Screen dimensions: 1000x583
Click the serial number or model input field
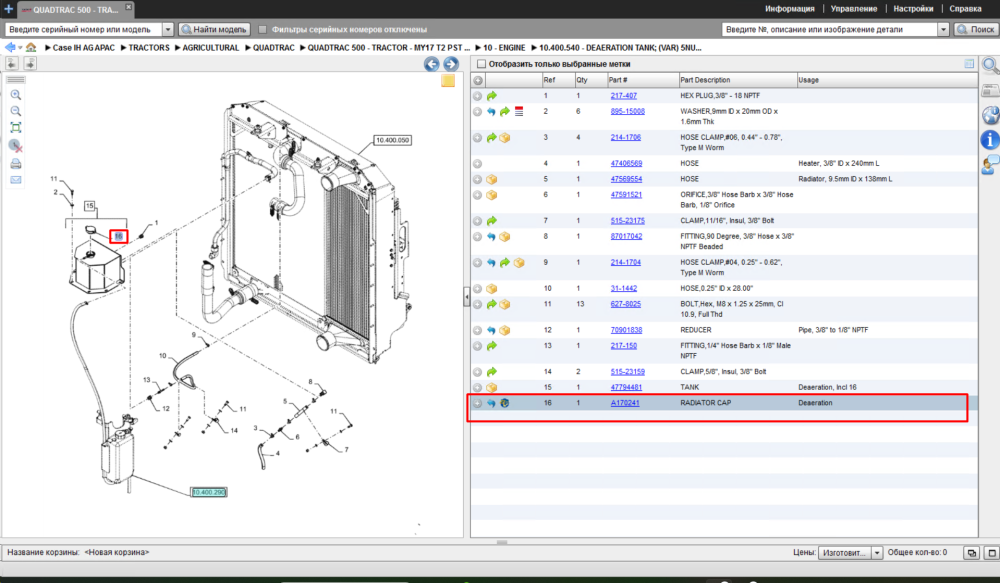pos(84,29)
